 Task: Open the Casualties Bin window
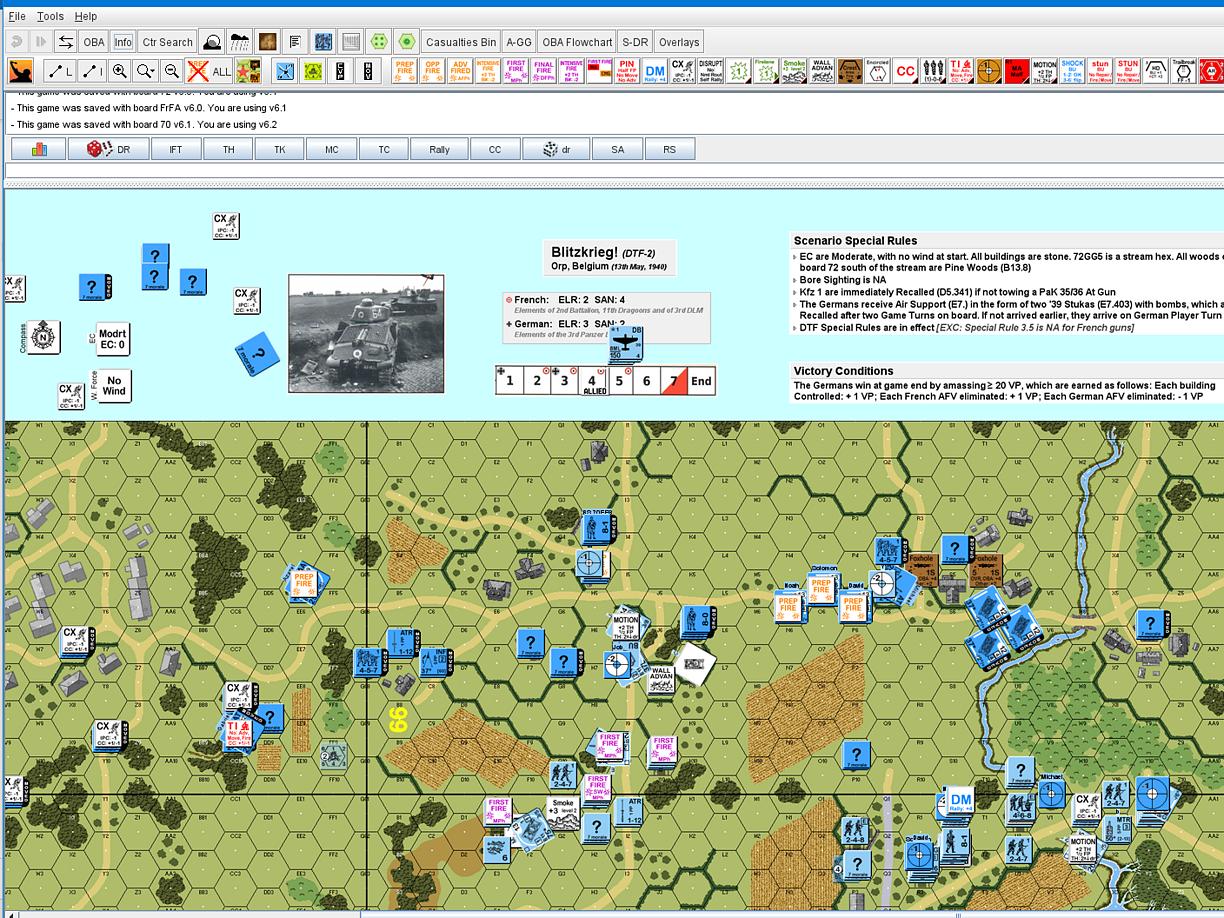[x=460, y=42]
